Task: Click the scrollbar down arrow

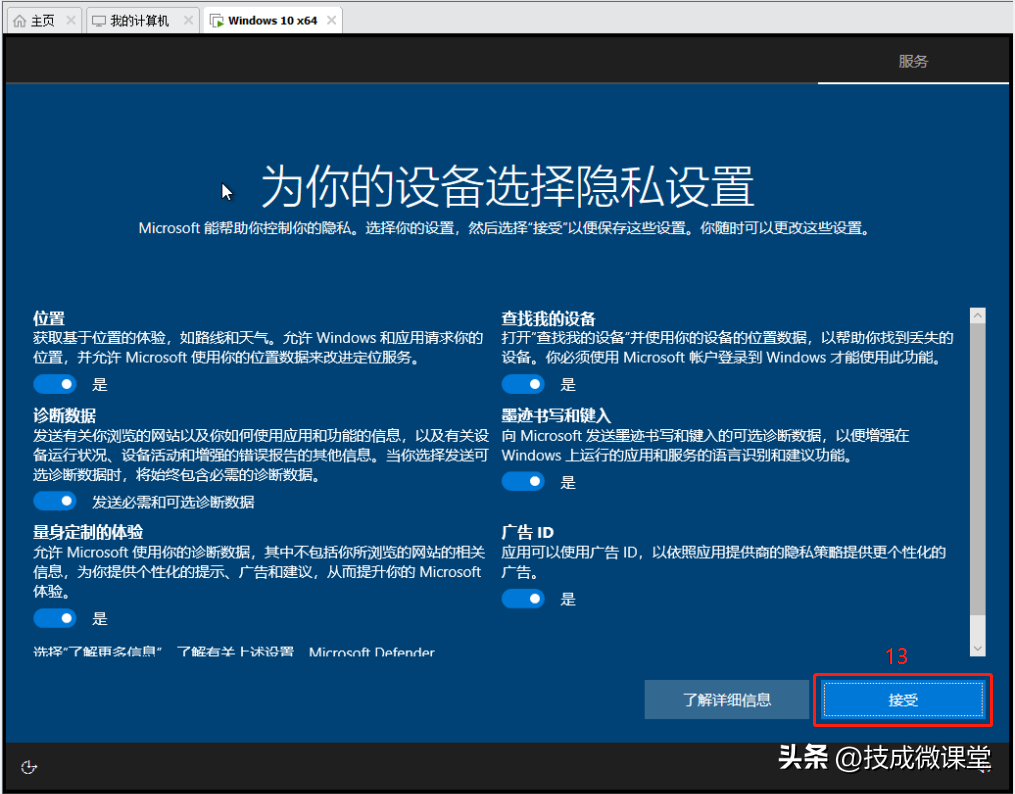Action: [x=977, y=648]
